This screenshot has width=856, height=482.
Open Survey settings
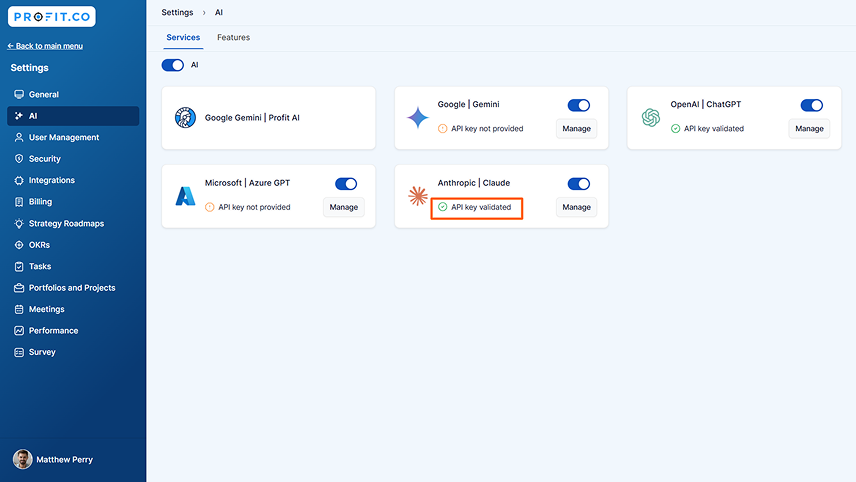pos(73,352)
